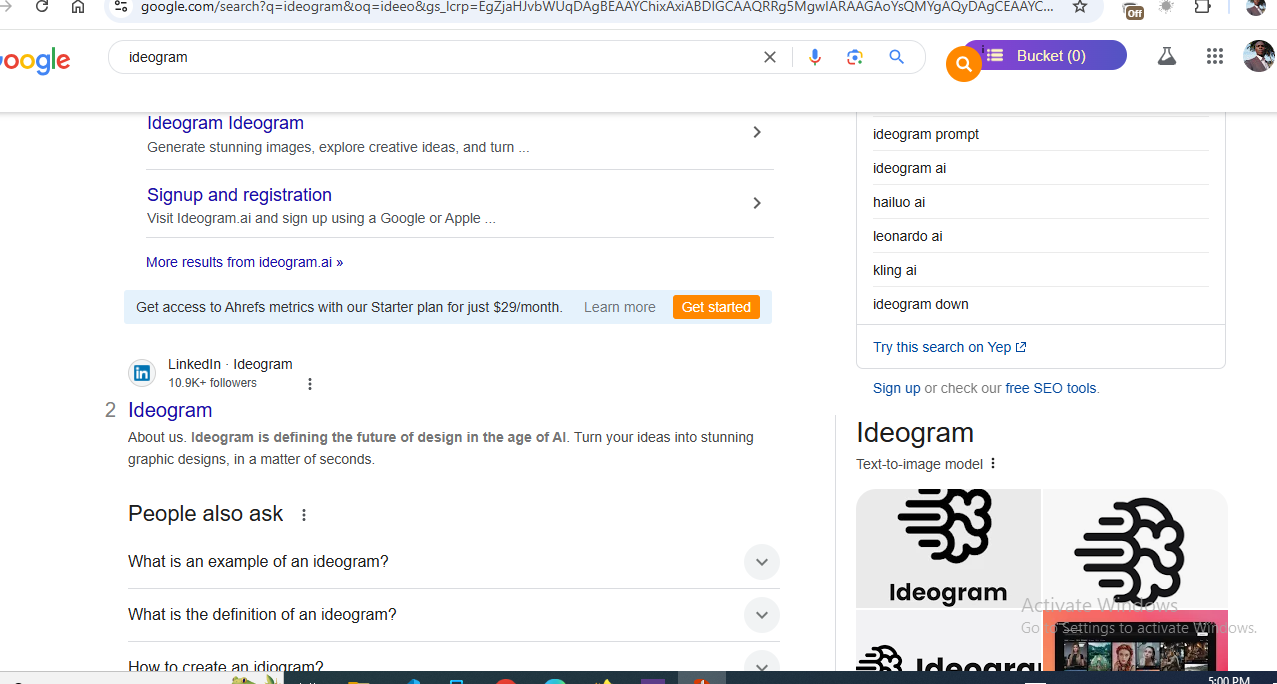Open the LinkedIn Ideogram result title
The image size is (1277, 684).
pos(170,410)
